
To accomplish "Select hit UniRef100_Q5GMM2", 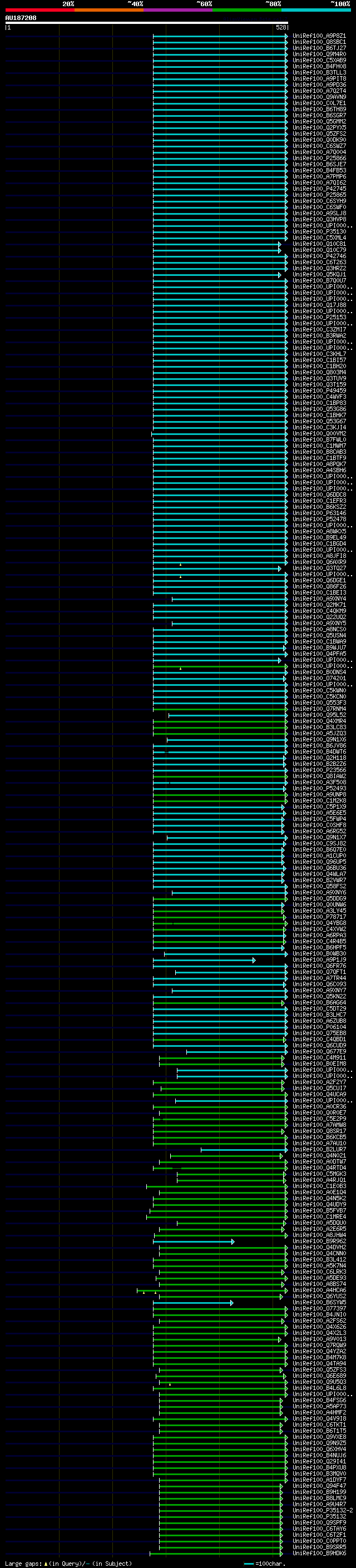I will coord(319,122).
